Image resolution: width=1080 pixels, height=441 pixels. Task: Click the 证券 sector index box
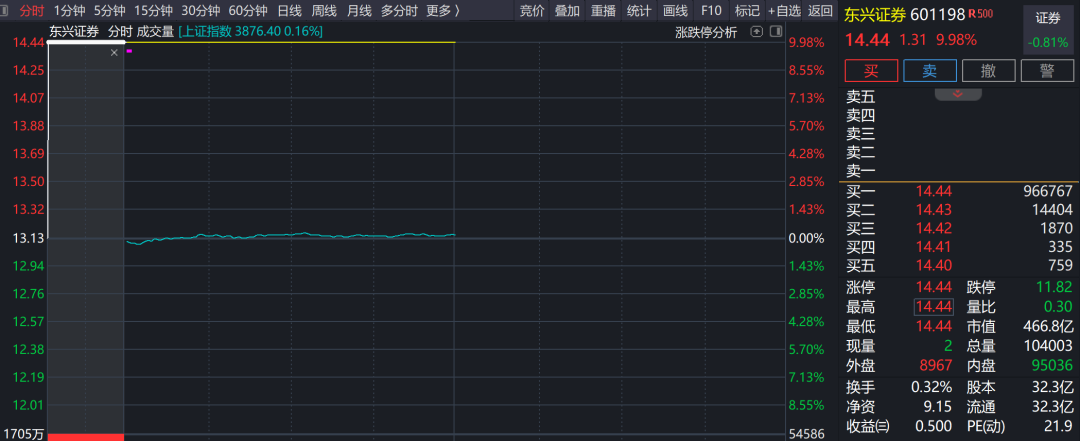pos(1047,30)
